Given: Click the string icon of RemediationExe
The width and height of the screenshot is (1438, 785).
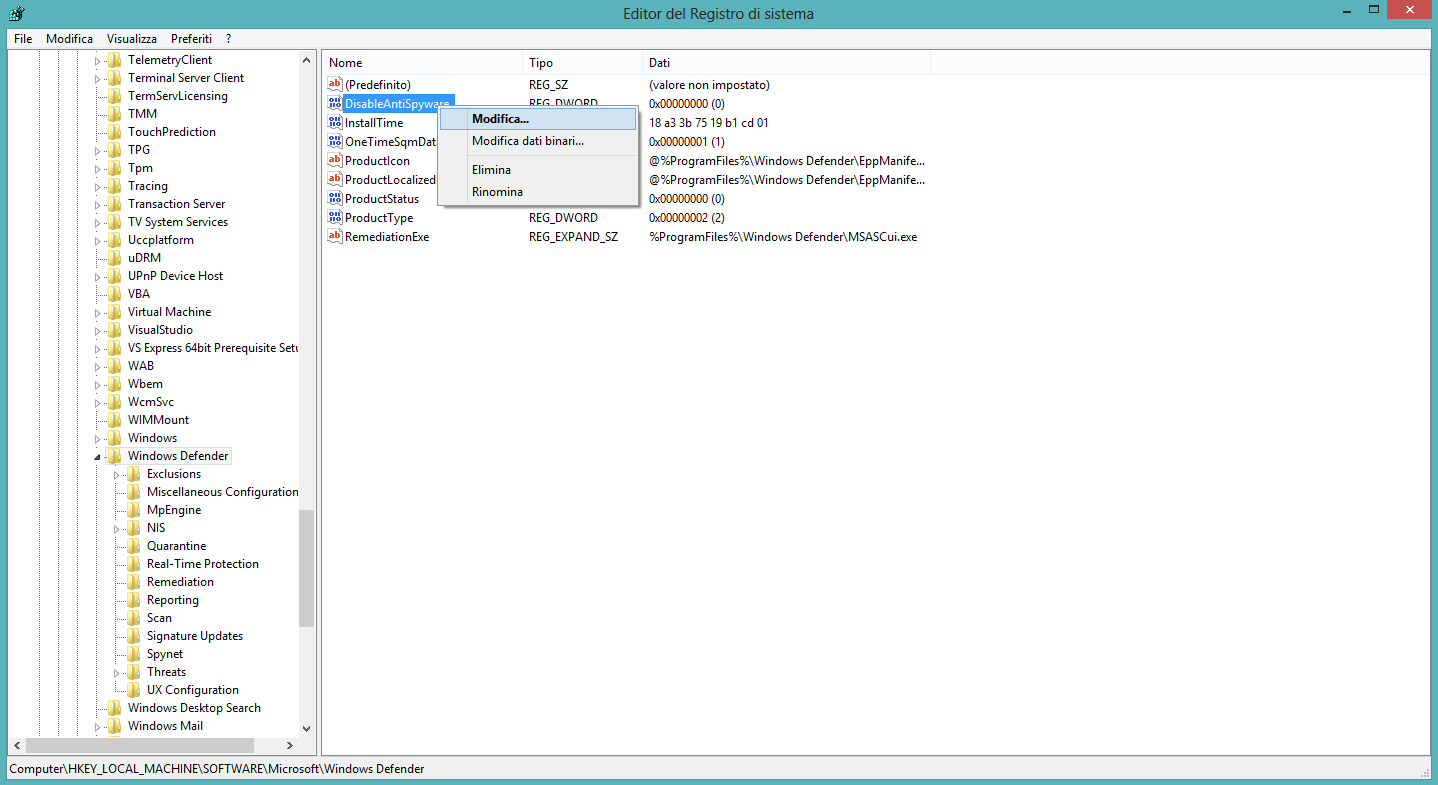Looking at the screenshot, I should 335,237.
